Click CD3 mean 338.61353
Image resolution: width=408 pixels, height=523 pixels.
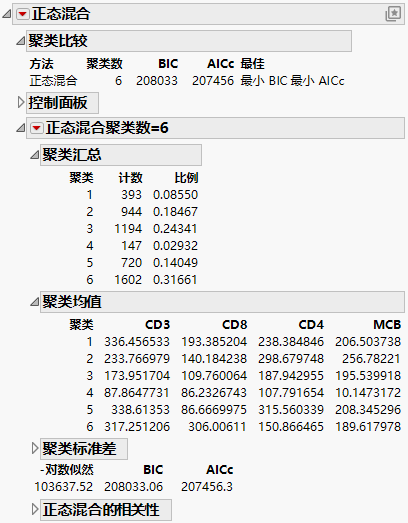click(140, 410)
